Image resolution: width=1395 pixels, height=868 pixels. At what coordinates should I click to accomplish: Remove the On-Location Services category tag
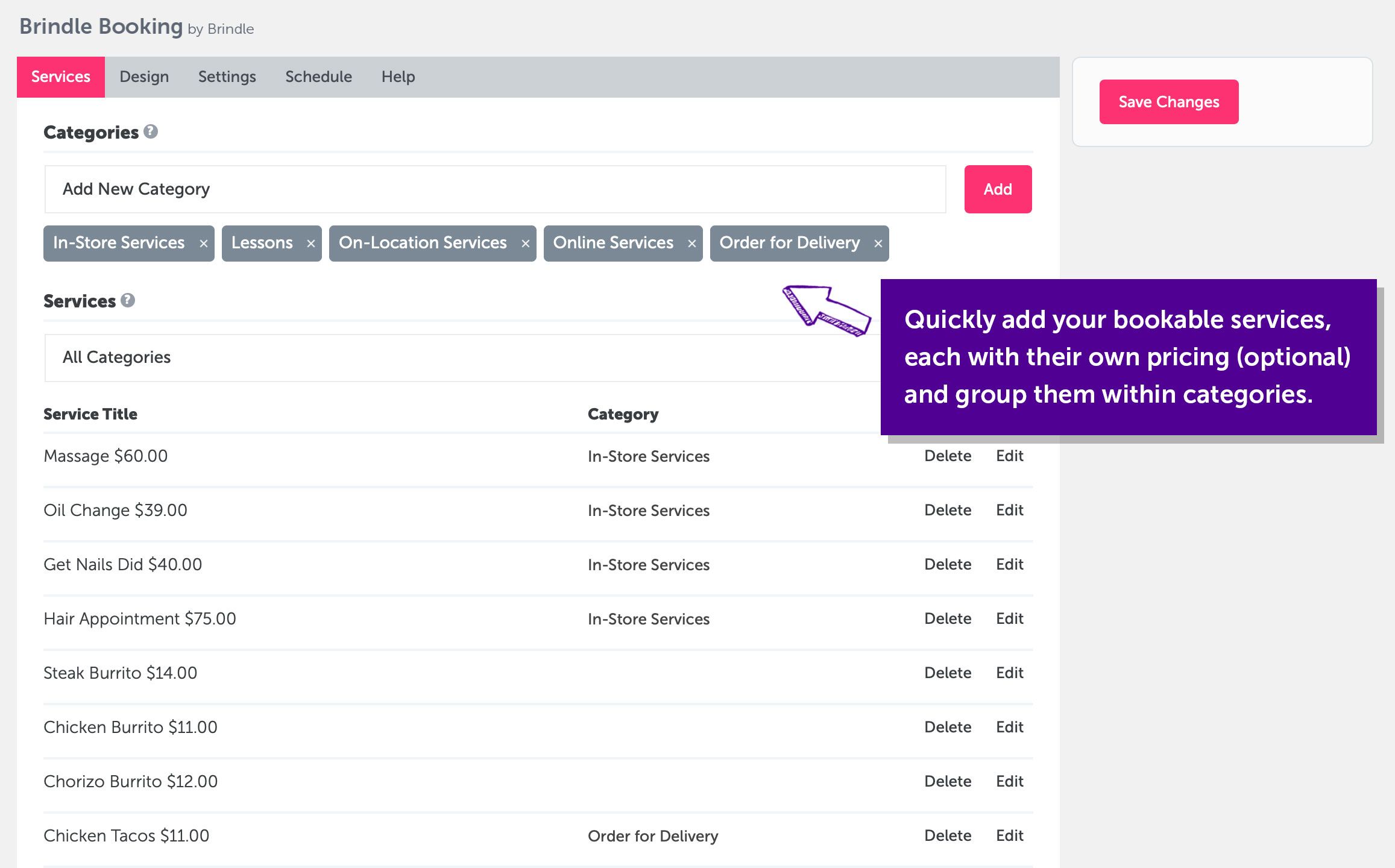(x=526, y=244)
